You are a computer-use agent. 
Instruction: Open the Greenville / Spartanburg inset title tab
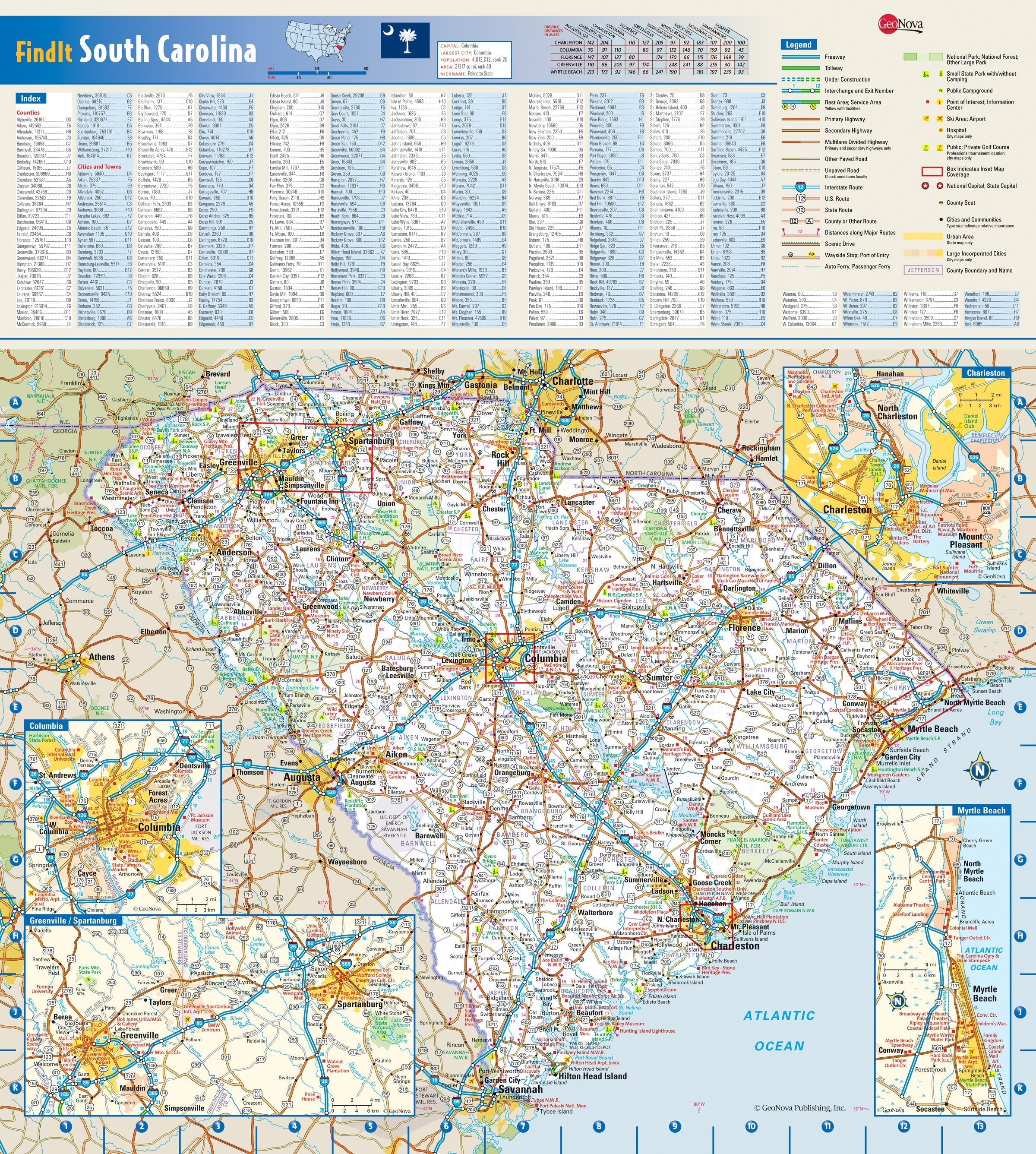(x=73, y=920)
